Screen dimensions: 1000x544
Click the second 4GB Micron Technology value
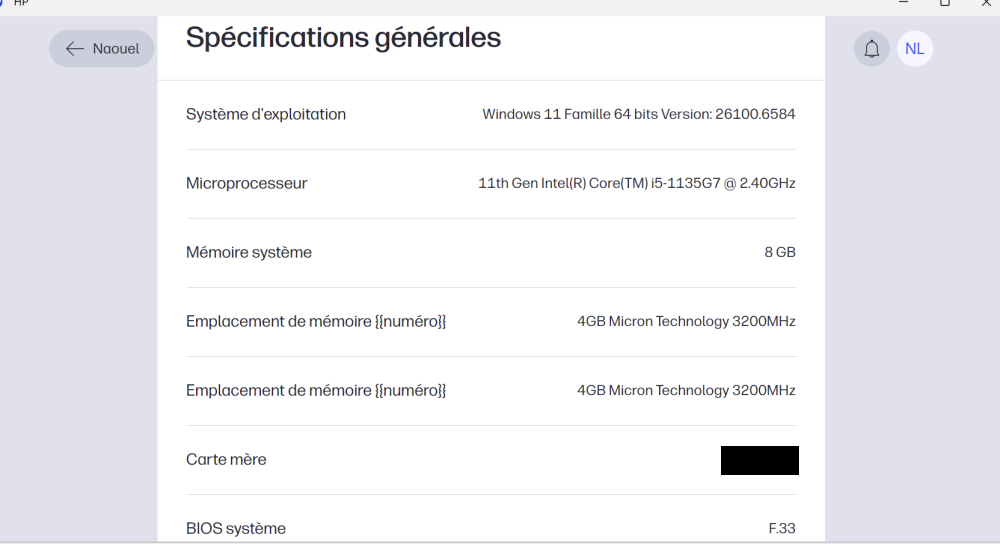686,390
